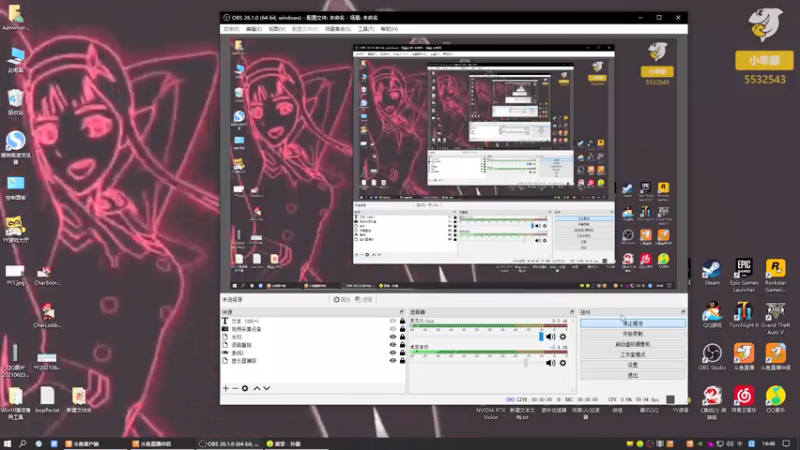Open QQ音乐 desktop icon

(776, 399)
